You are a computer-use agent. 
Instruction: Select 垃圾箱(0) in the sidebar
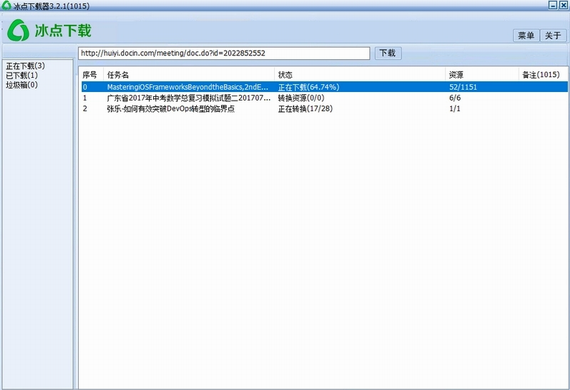[22, 85]
